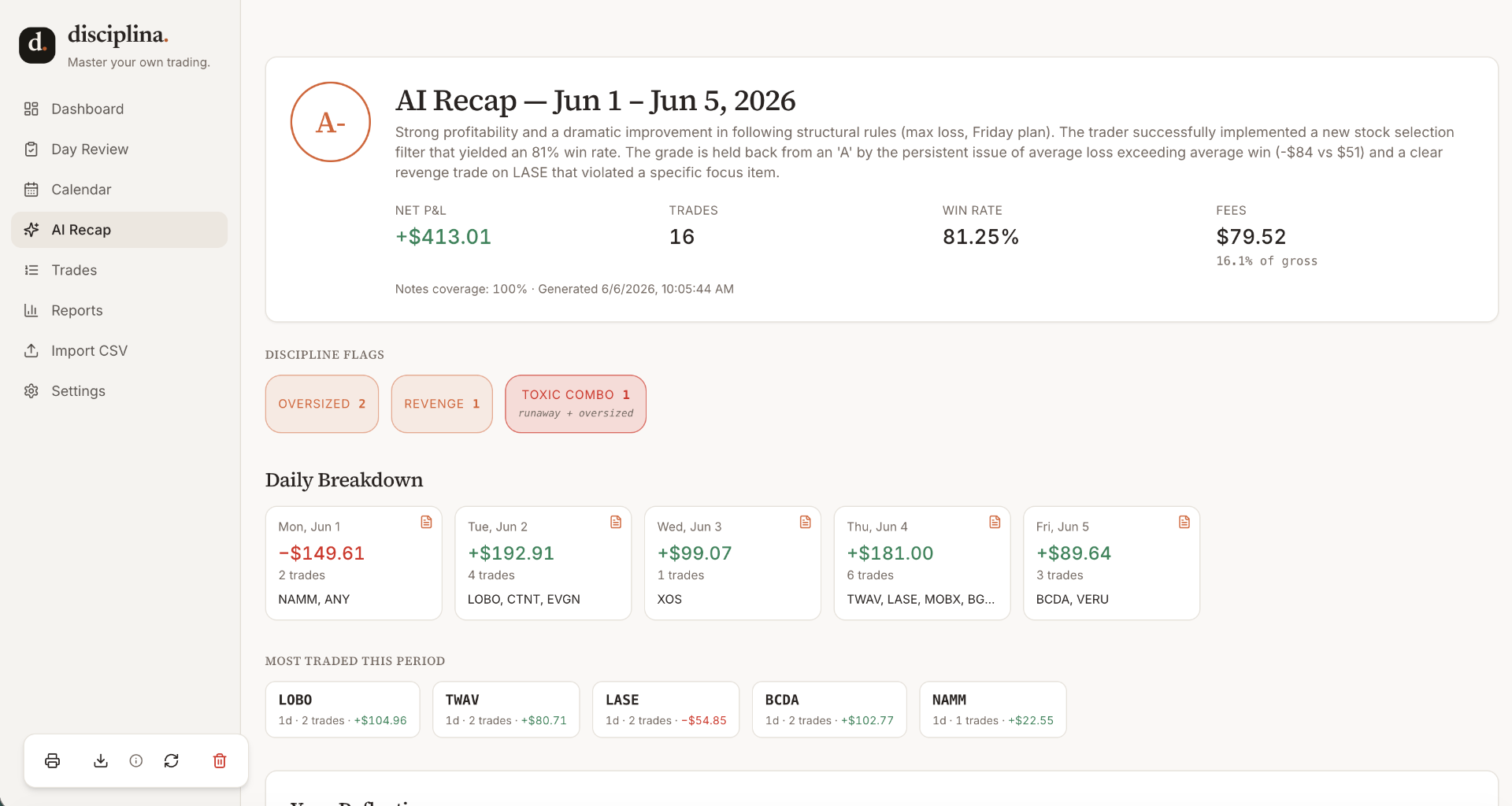Click the Trades list icon
Screen dimensions: 1512x806
point(31,270)
